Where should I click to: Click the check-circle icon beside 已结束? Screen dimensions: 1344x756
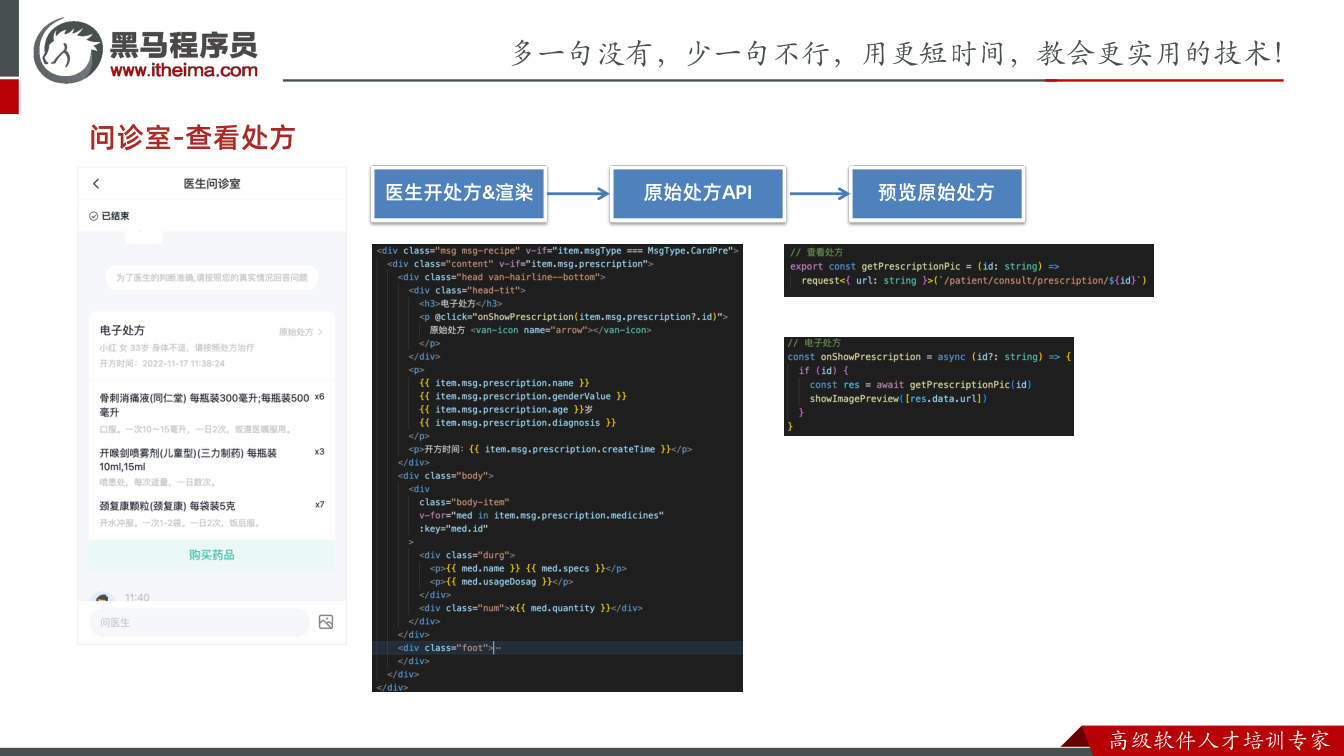click(93, 216)
